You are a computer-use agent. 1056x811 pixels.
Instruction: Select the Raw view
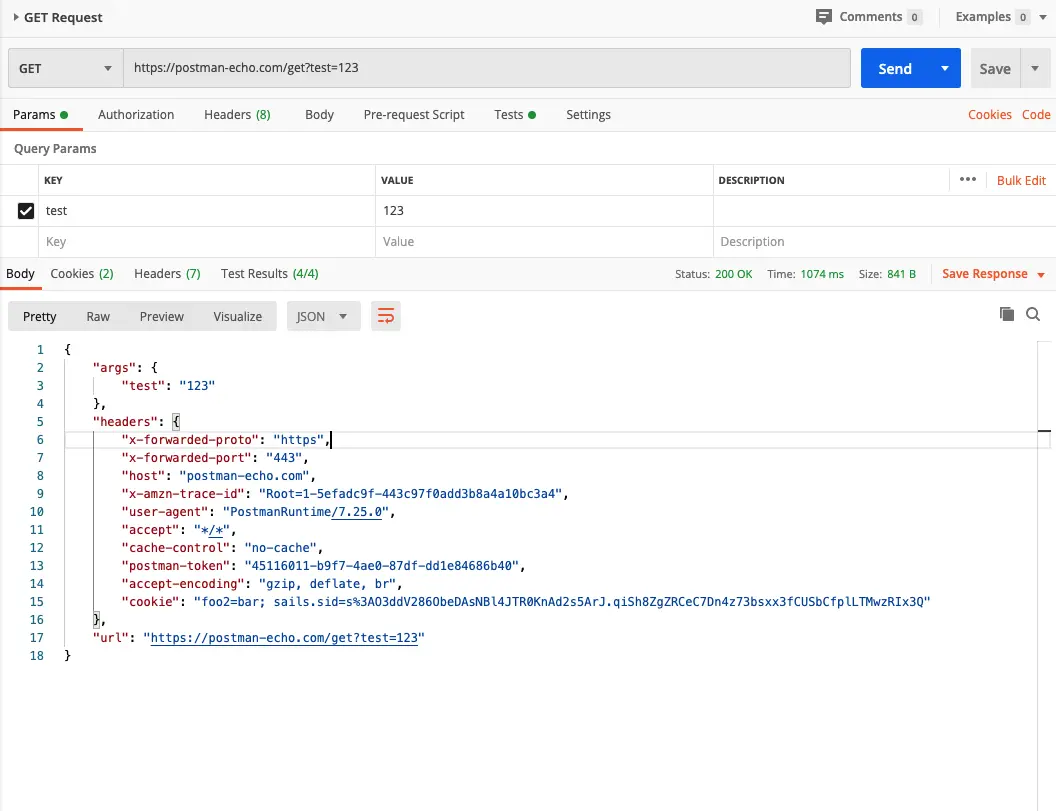(x=98, y=317)
